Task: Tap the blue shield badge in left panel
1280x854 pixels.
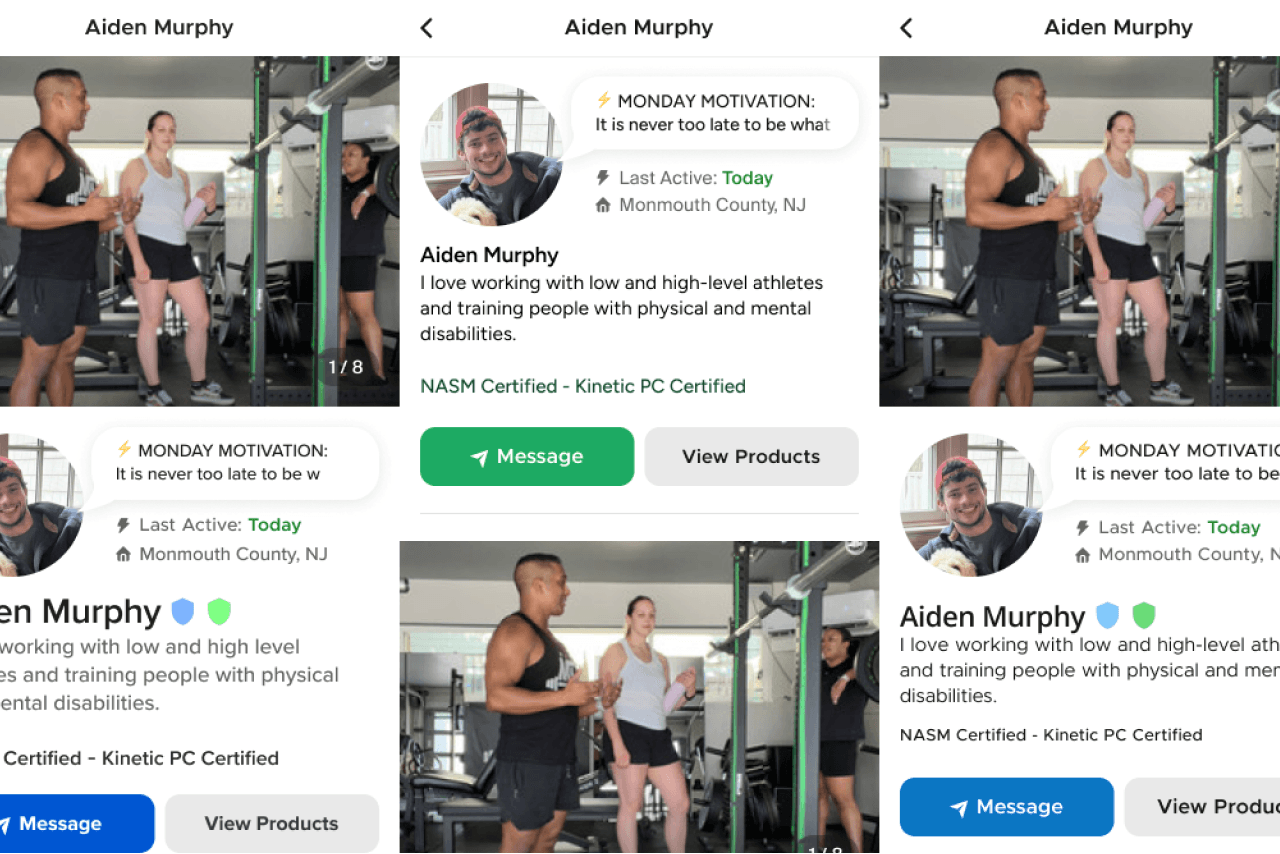Action: 183,611
